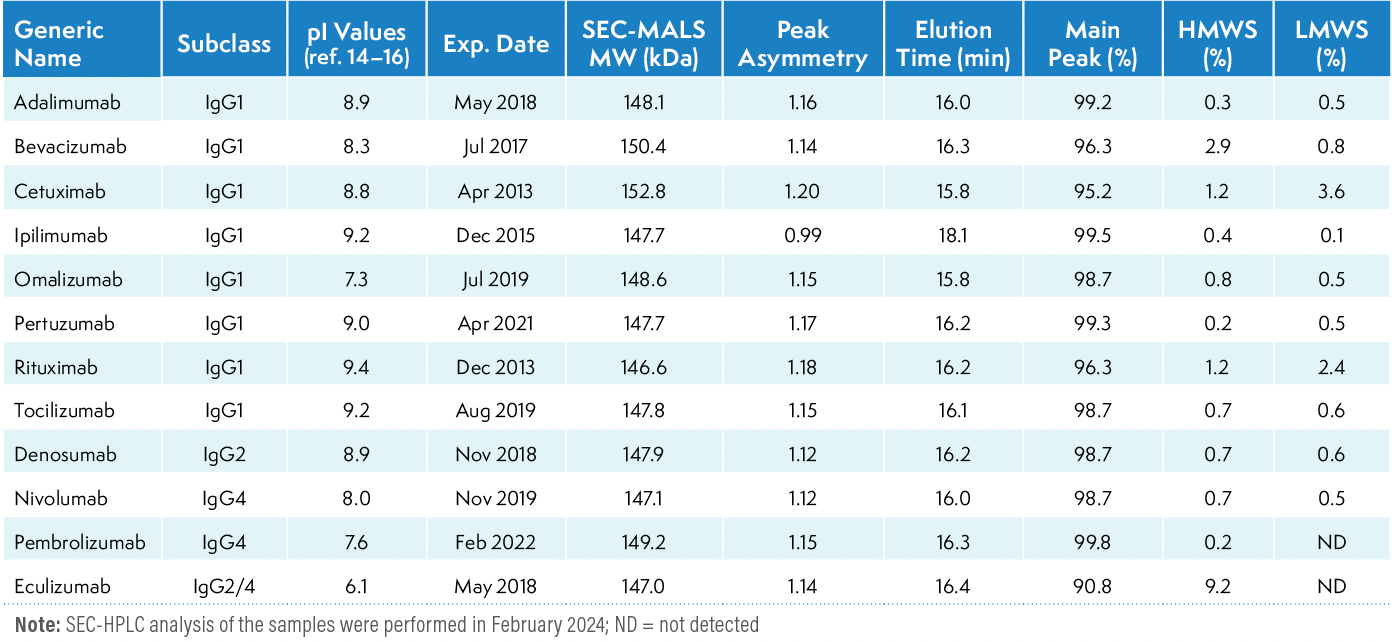Screen dimensions: 1392x642
Task: Click the Subclass column header
Action: (224, 44)
